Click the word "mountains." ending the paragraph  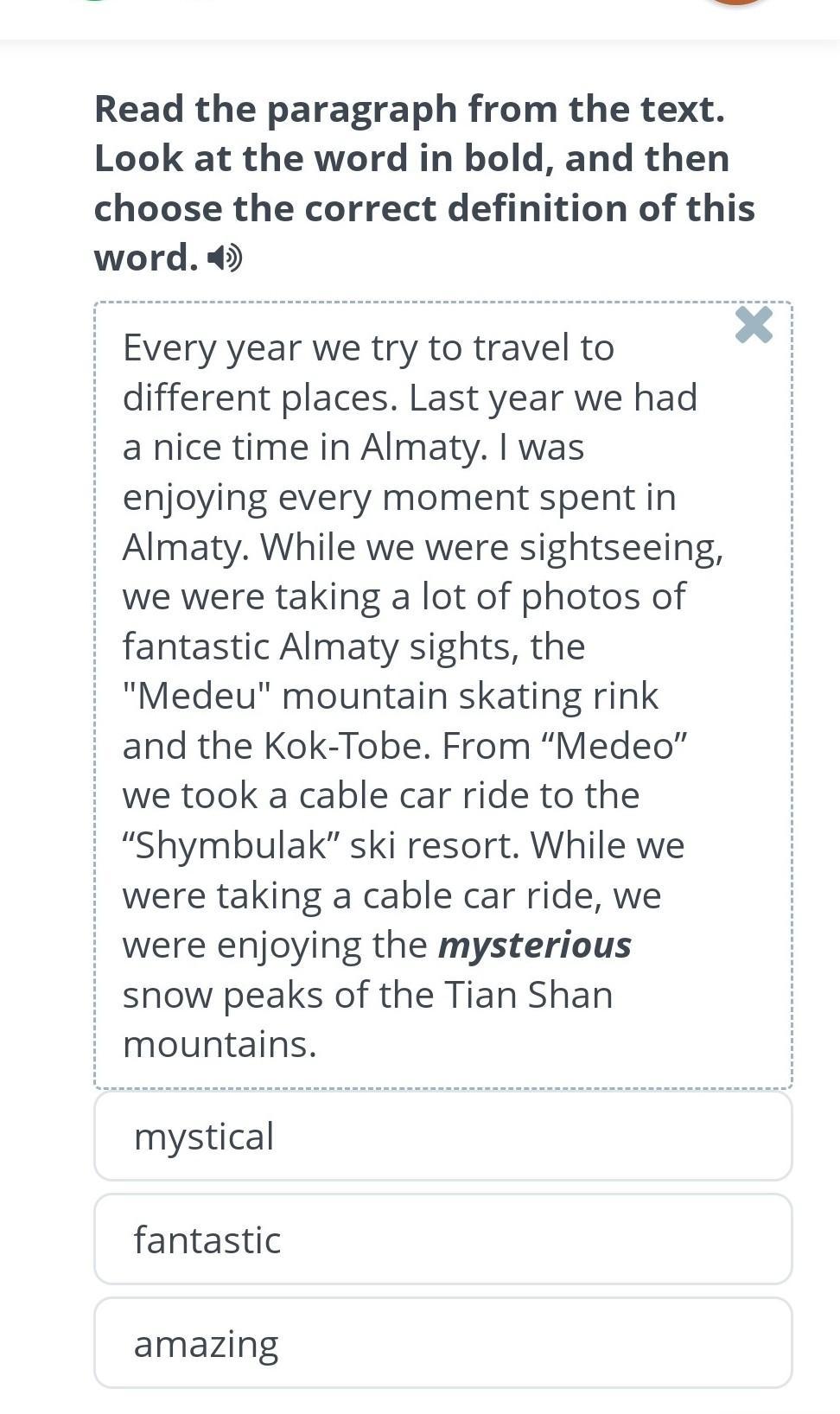[x=220, y=1043]
